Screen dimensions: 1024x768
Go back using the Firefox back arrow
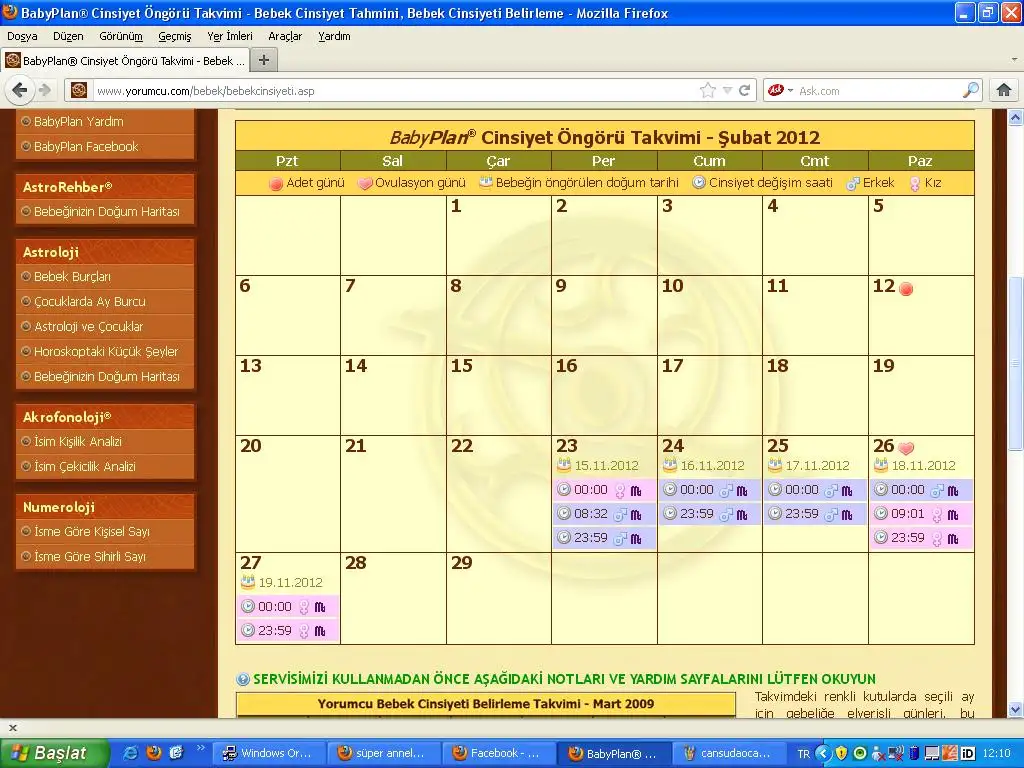[x=20, y=90]
